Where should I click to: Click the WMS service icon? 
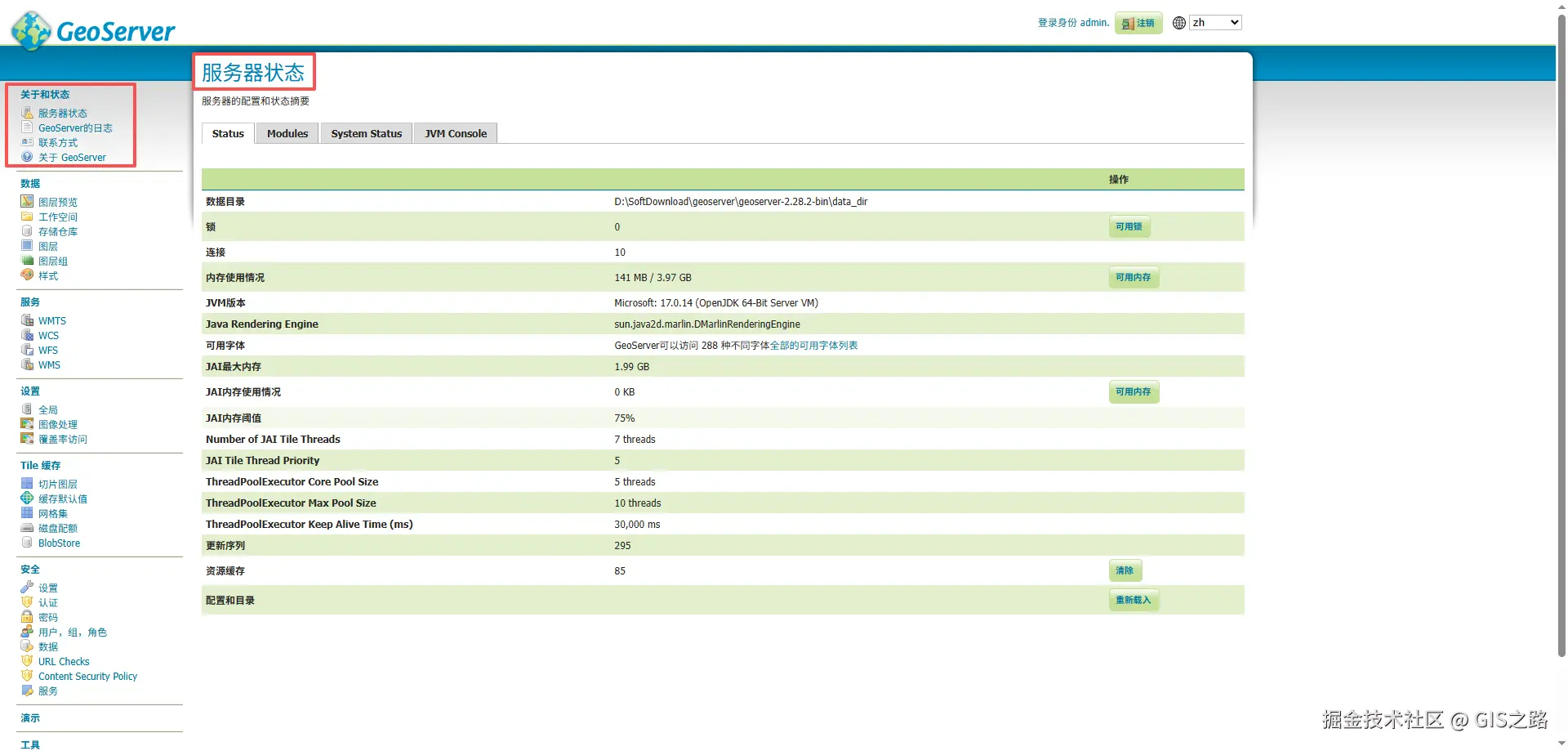pyautogui.click(x=27, y=364)
